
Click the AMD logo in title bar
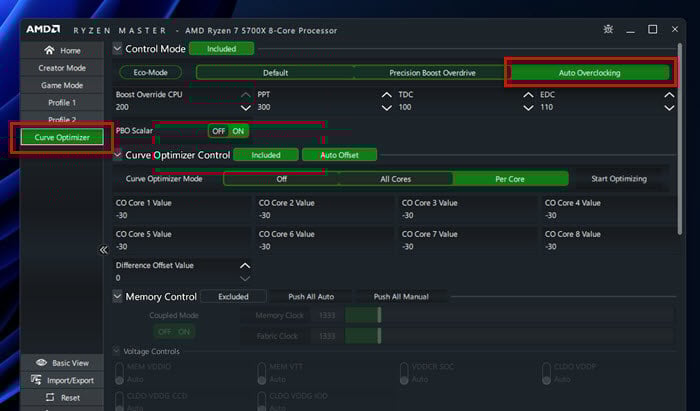[x=43, y=29]
